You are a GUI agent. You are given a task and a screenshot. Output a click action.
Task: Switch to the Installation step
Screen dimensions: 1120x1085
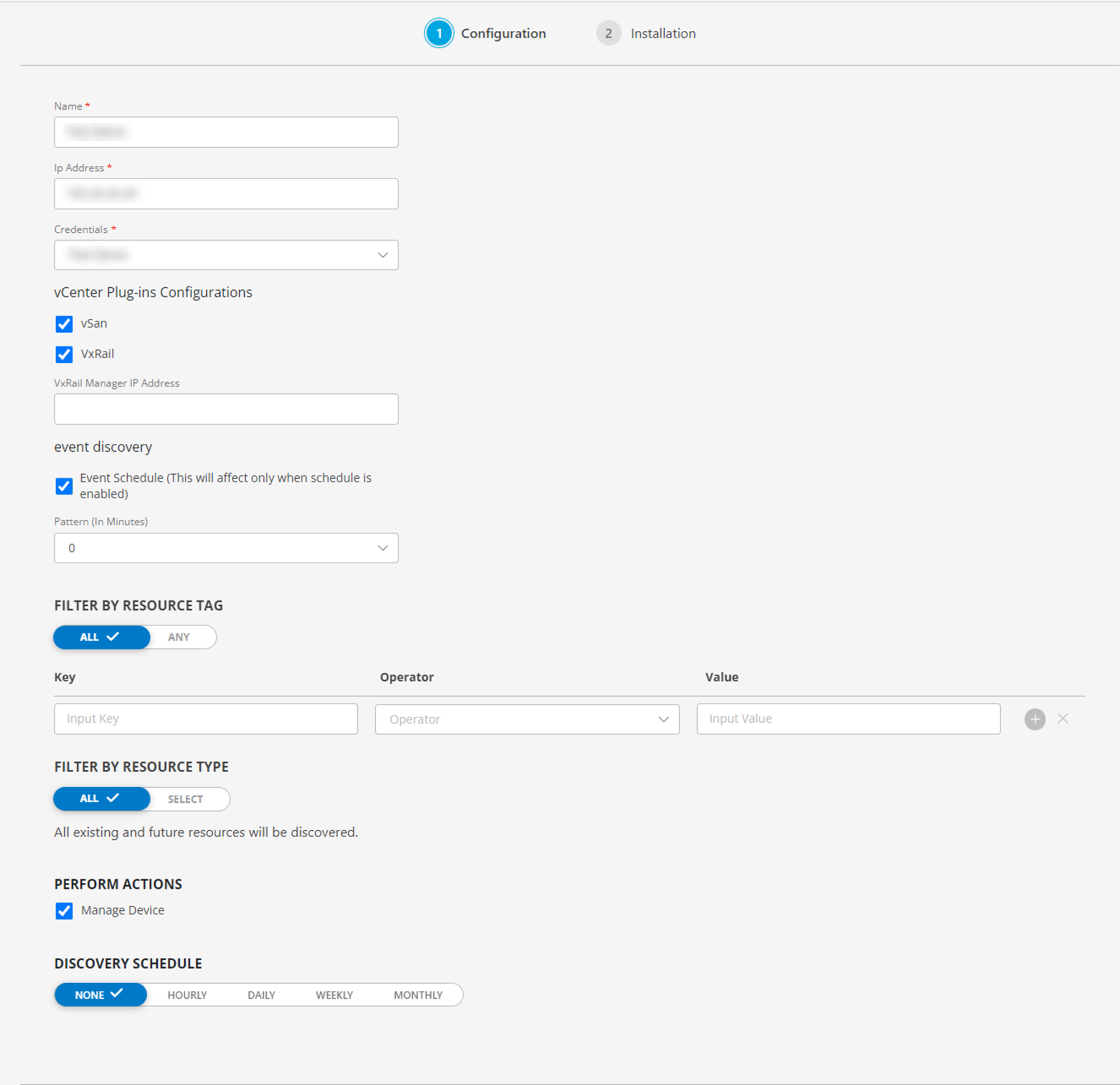point(662,33)
